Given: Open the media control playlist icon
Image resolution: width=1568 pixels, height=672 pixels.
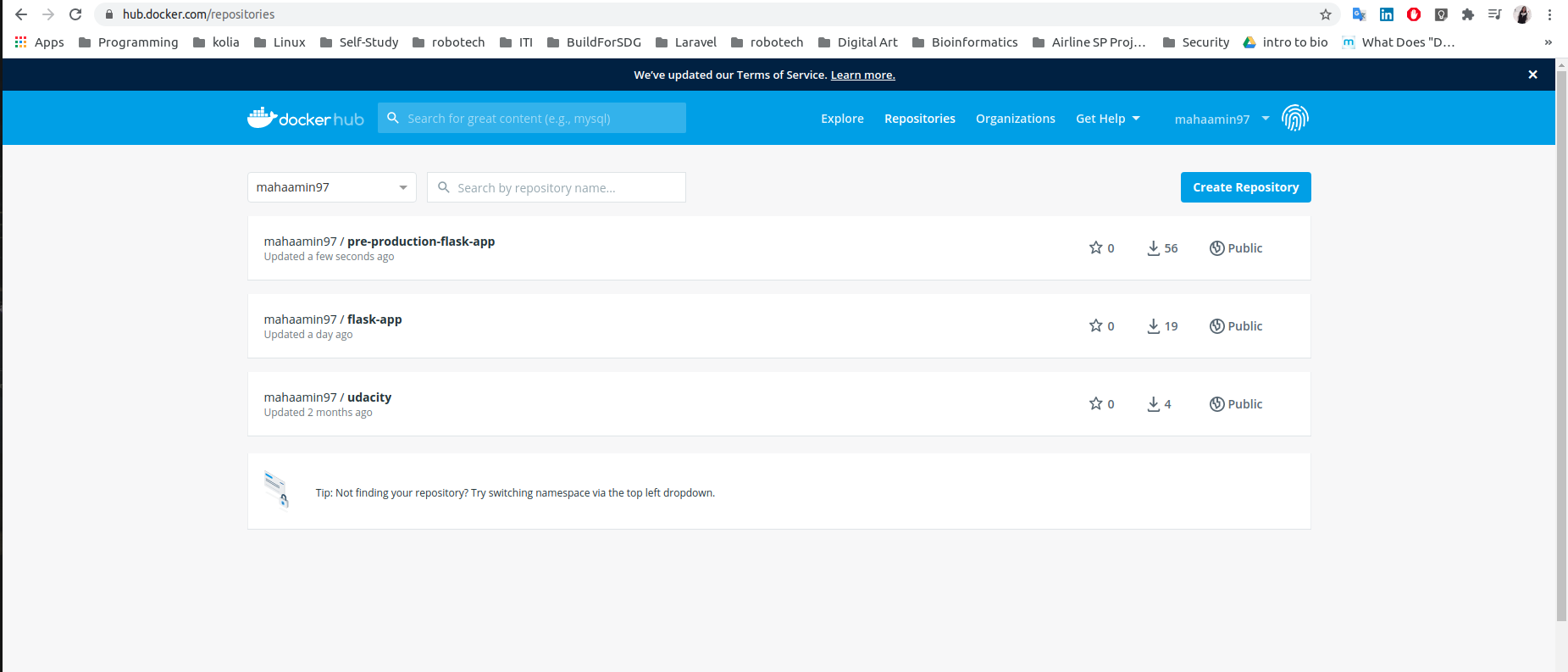Looking at the screenshot, I should pos(1495,14).
